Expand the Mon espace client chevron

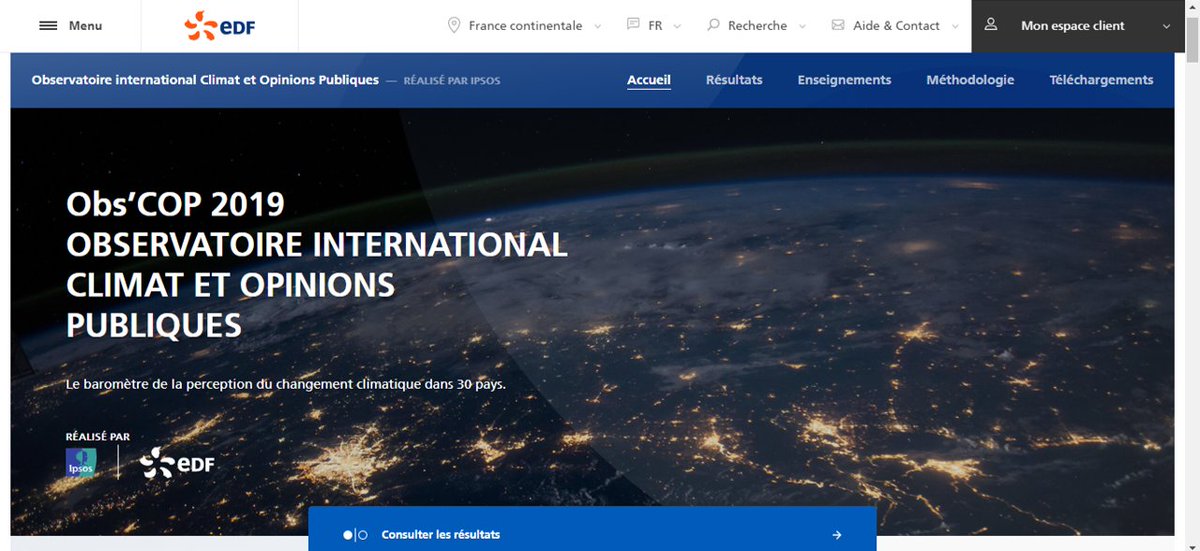(1167, 27)
